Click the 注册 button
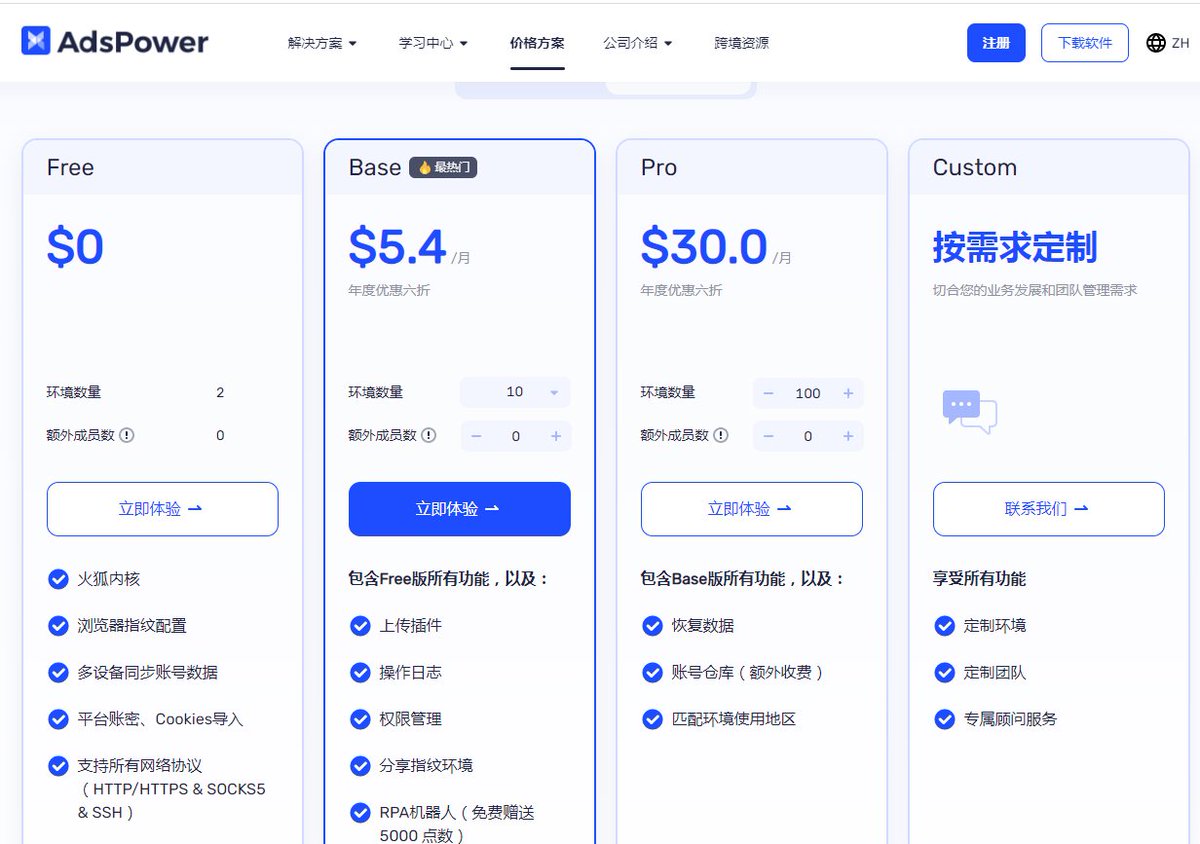Viewport: 1200px width, 844px height. (x=995, y=43)
